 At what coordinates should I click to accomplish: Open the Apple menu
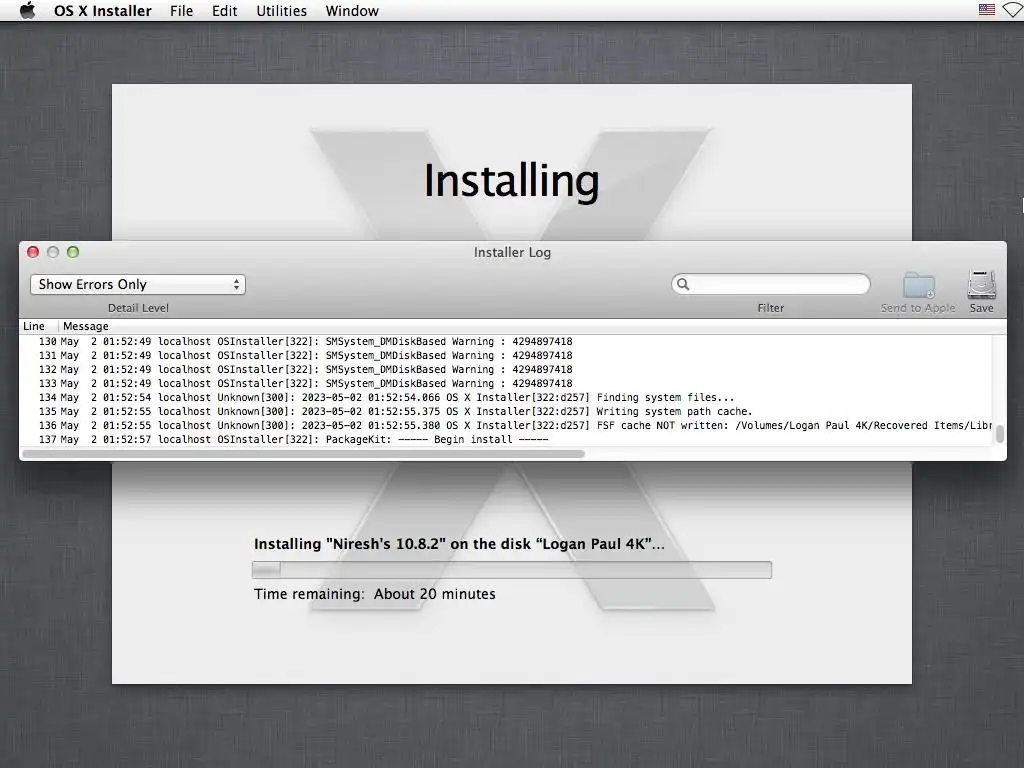point(27,10)
